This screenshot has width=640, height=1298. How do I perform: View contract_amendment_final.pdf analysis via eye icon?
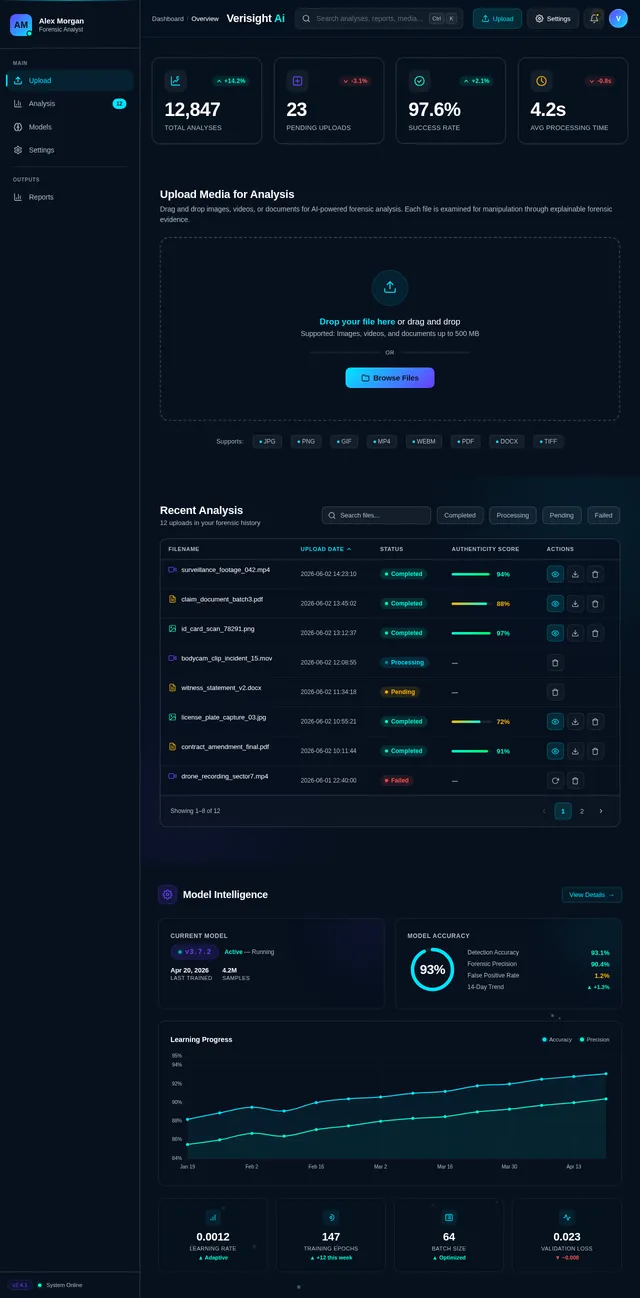[555, 751]
